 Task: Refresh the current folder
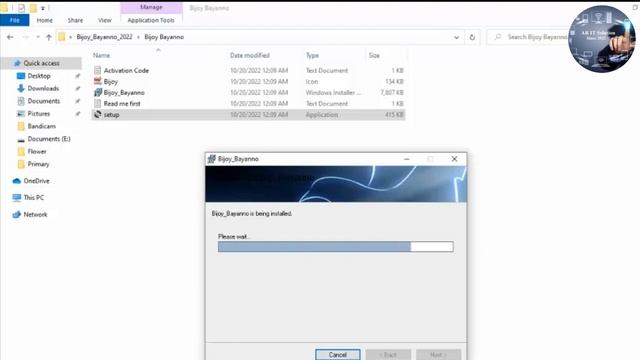point(472,37)
